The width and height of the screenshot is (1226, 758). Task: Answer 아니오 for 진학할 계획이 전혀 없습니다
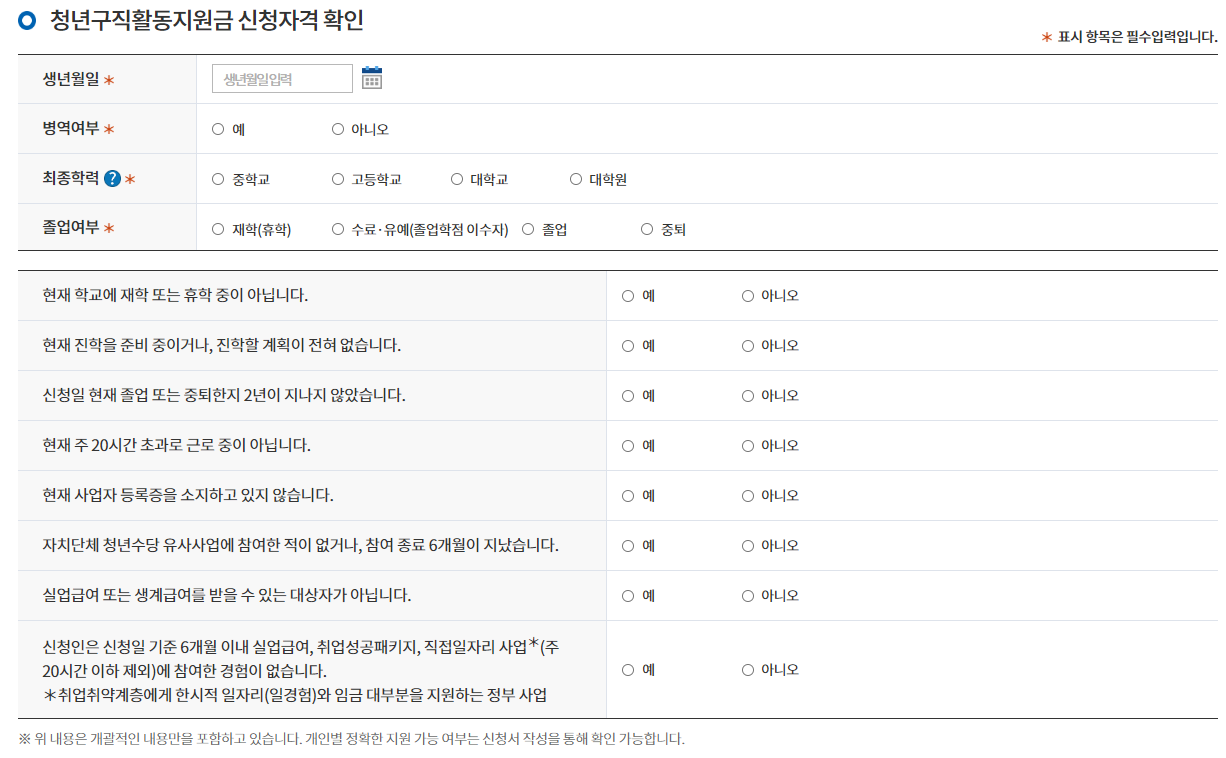[x=748, y=346]
